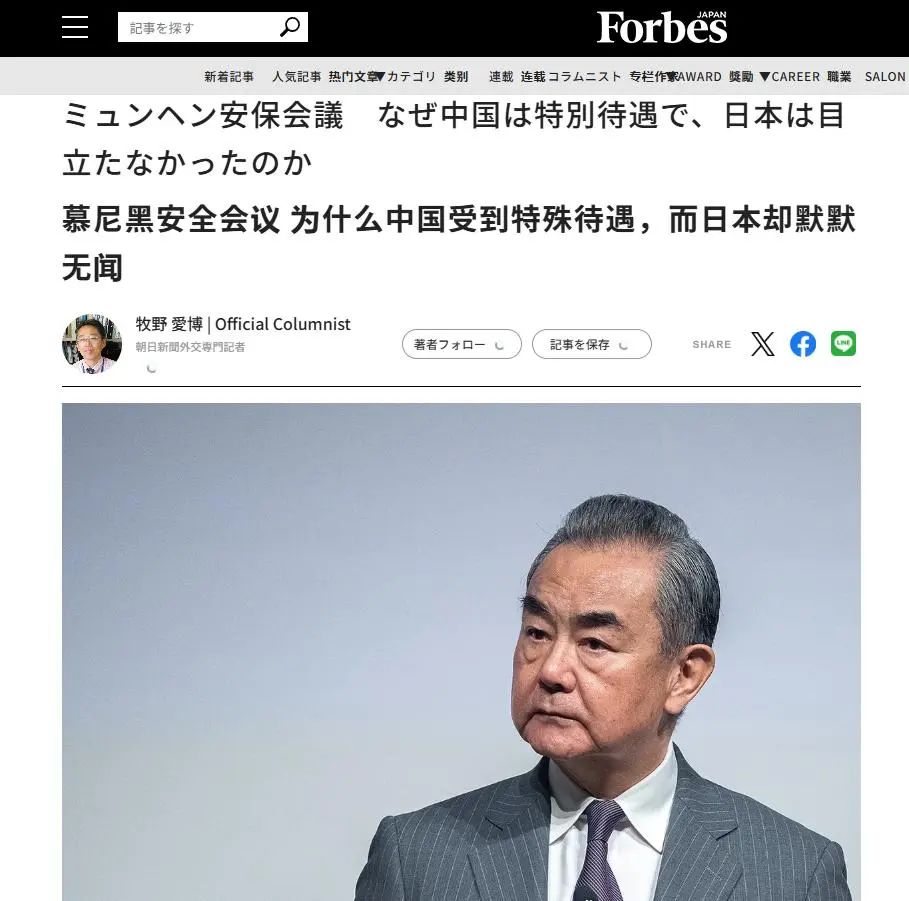Click the main article photo
Image resolution: width=909 pixels, height=901 pixels.
(461, 652)
